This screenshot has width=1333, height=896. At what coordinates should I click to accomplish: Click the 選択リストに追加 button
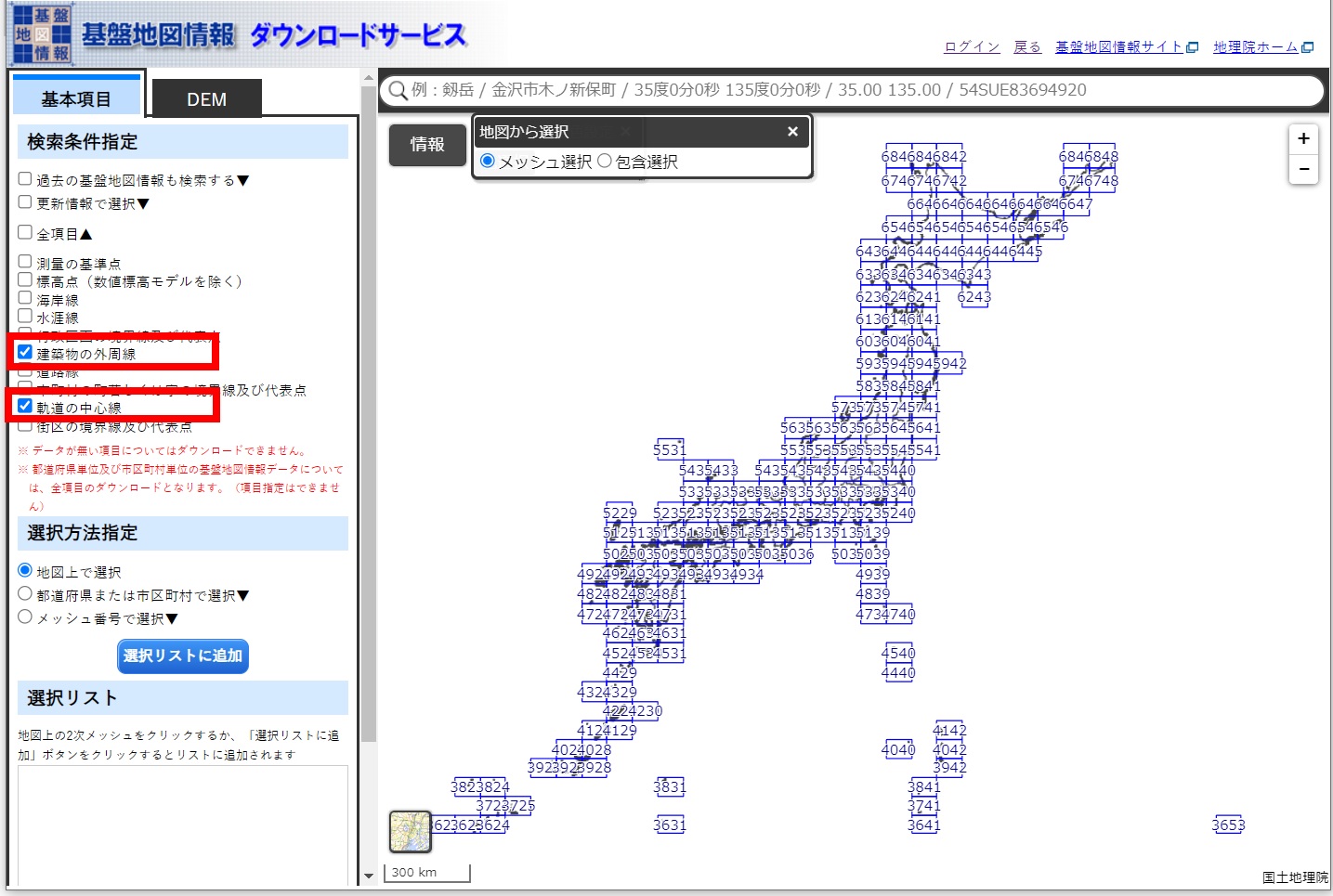pos(183,656)
